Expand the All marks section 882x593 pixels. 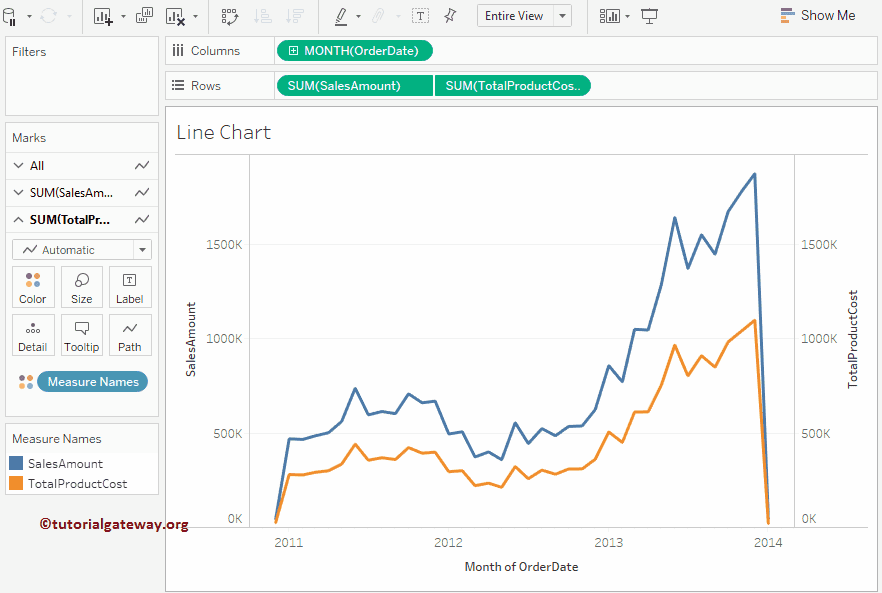coord(19,166)
